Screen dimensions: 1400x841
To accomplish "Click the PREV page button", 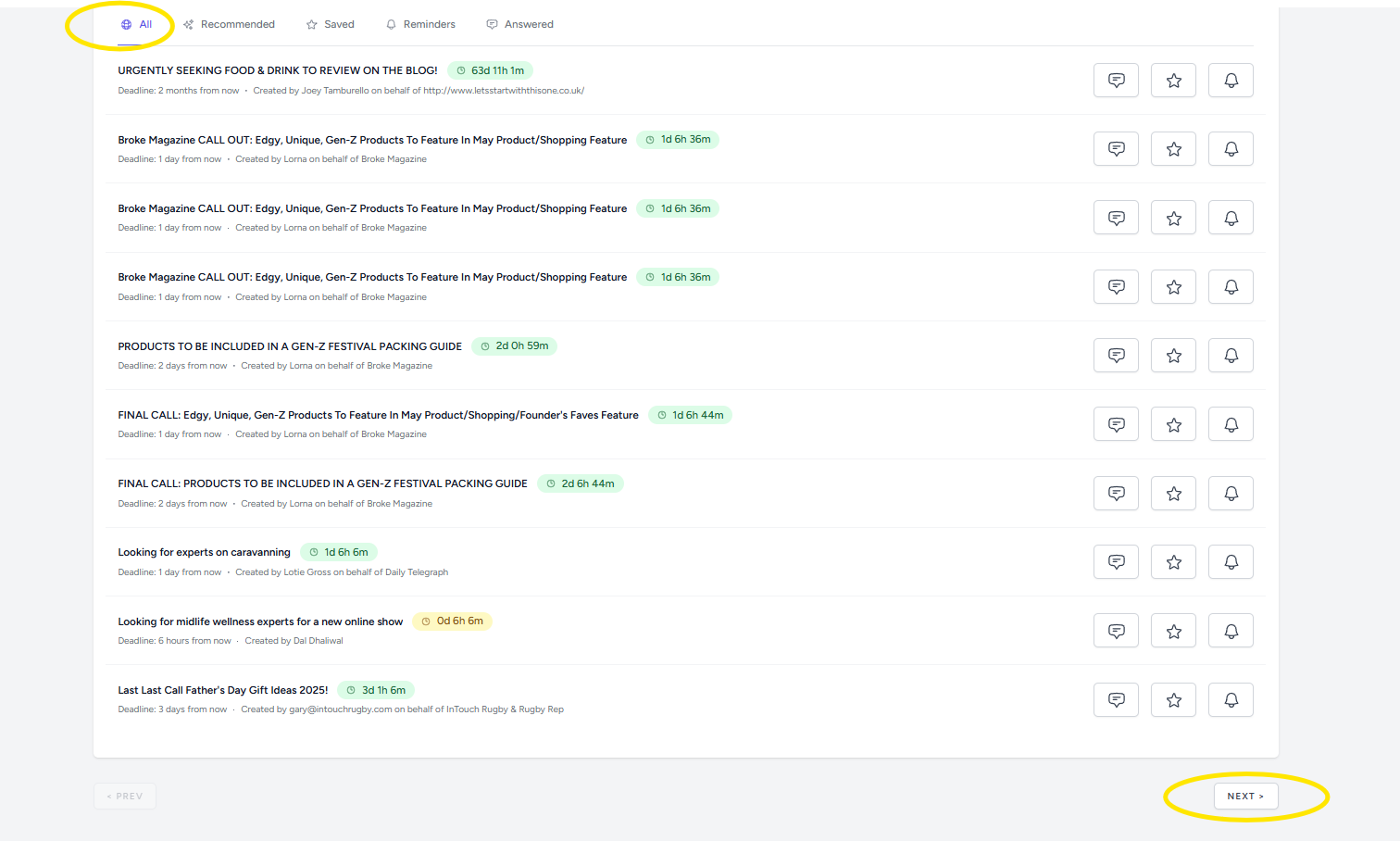I will point(125,797).
